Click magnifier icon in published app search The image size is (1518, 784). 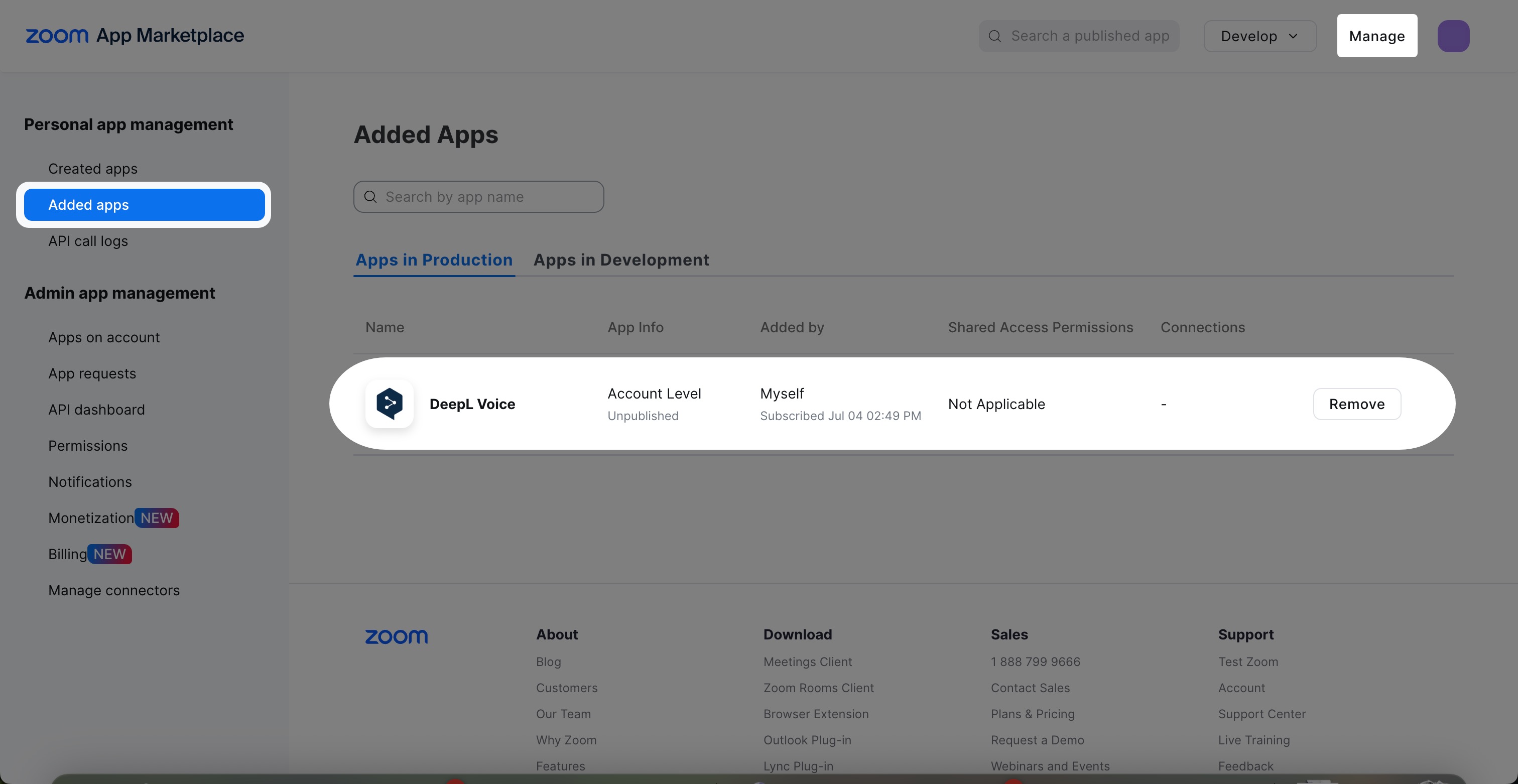pos(995,36)
